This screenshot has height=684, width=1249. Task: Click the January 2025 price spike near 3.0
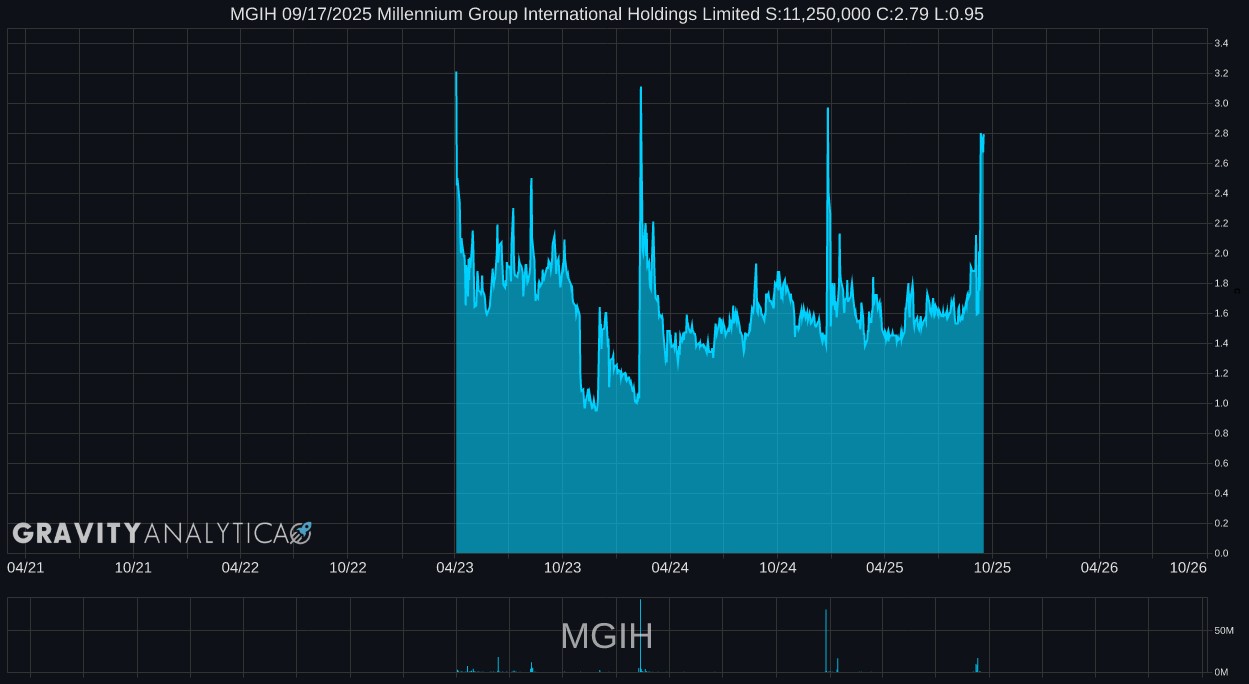pyautogui.click(x=828, y=109)
